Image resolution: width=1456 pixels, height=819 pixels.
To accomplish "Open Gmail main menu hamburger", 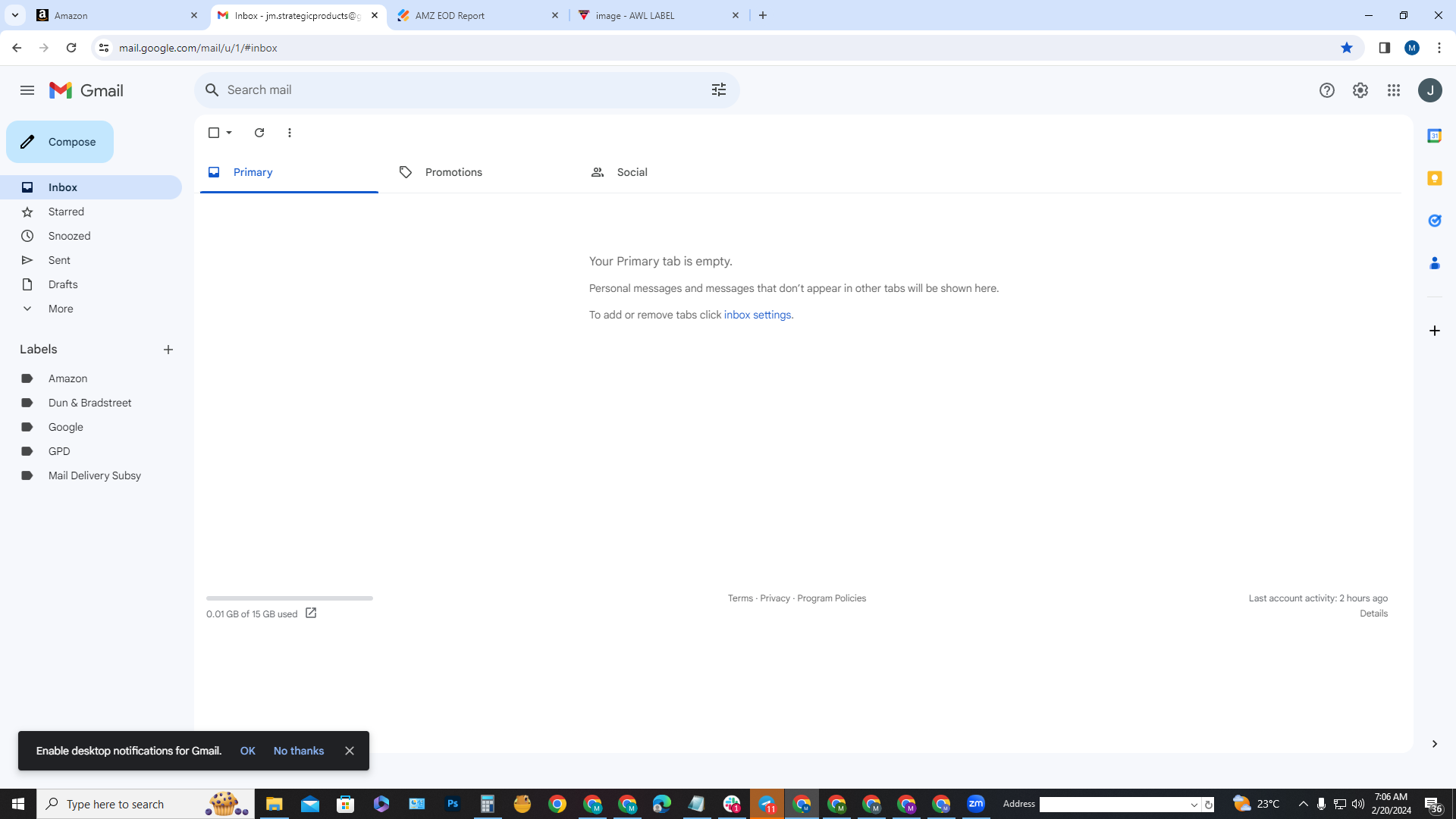I will pos(27,90).
